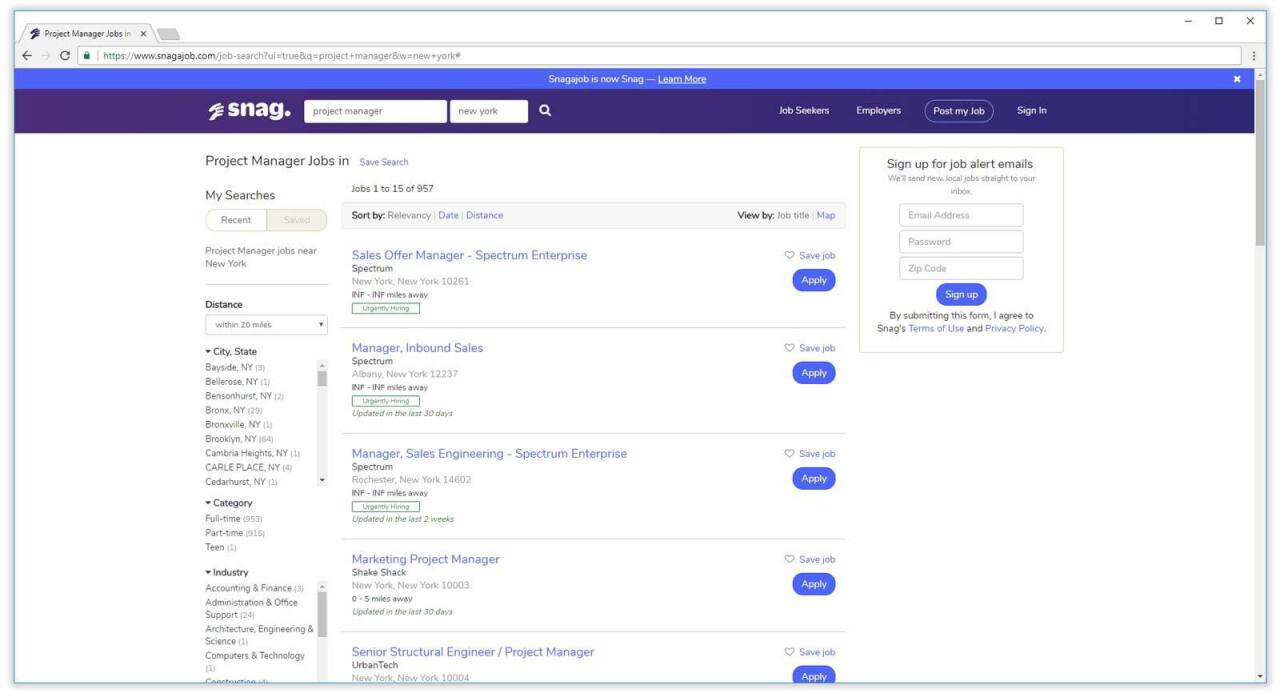Open the Chrome three-dot menu
Image resolution: width=1280 pixels, height=693 pixels.
pyautogui.click(x=1254, y=56)
